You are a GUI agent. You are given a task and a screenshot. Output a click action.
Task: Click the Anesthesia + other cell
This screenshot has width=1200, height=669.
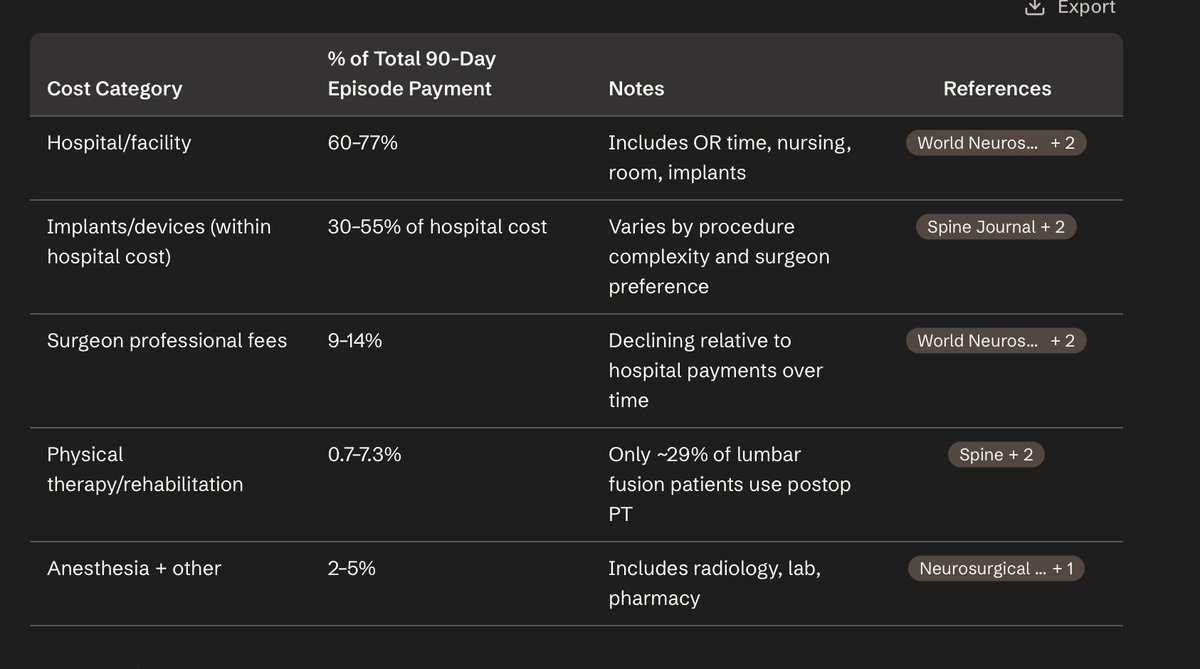click(x=134, y=569)
